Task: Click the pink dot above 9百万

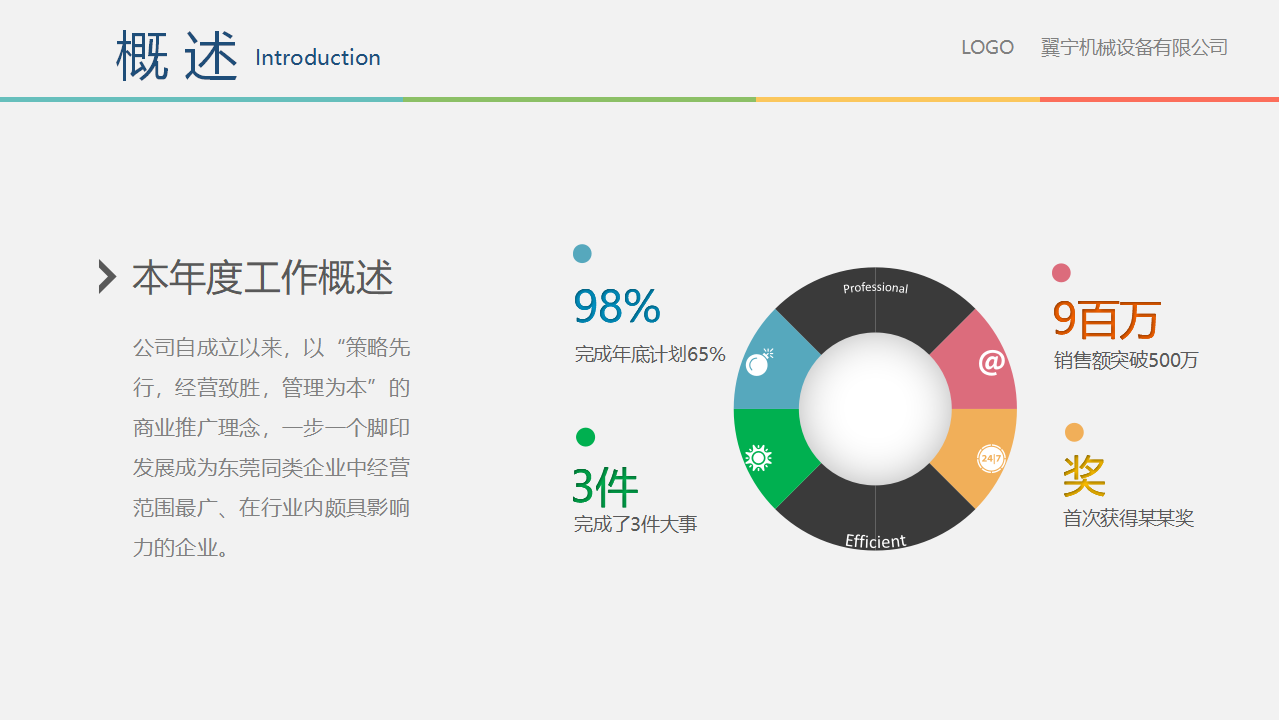Action: 1061,273
